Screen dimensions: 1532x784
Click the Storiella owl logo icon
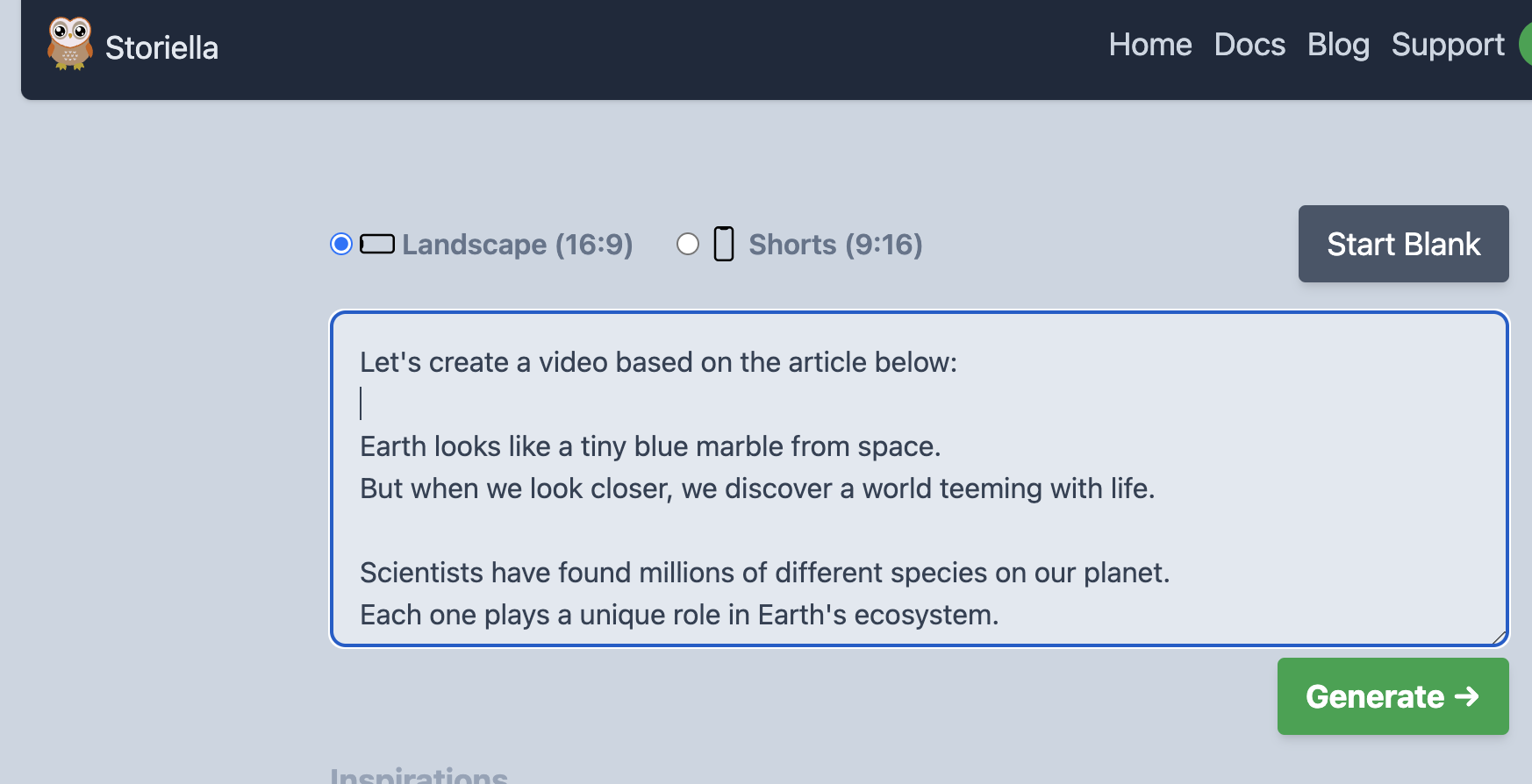tap(69, 44)
